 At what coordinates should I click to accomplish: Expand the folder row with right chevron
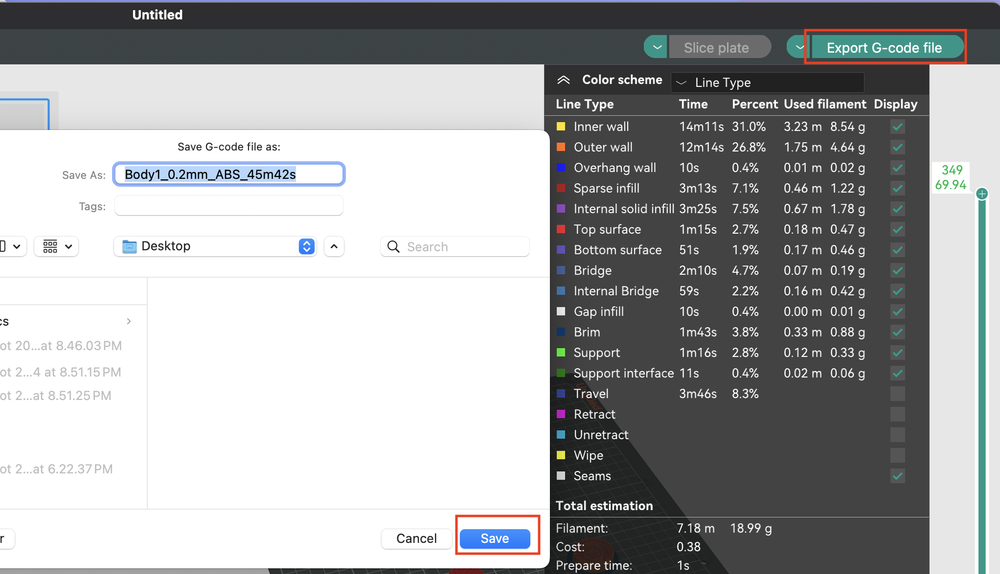click(x=129, y=321)
